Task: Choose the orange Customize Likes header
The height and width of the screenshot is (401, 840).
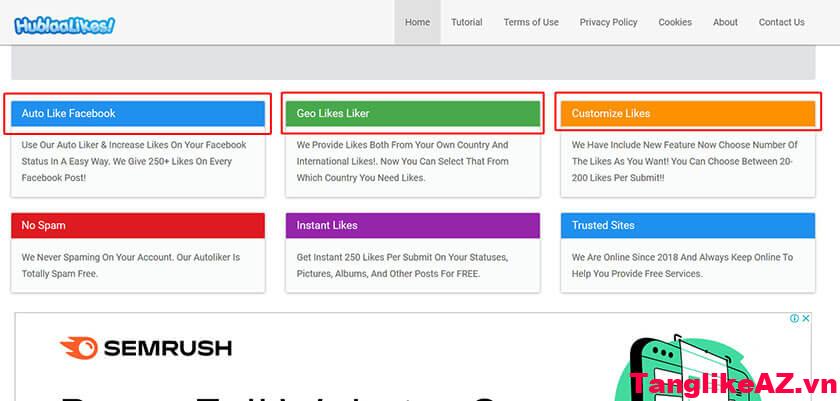Action: coord(688,114)
